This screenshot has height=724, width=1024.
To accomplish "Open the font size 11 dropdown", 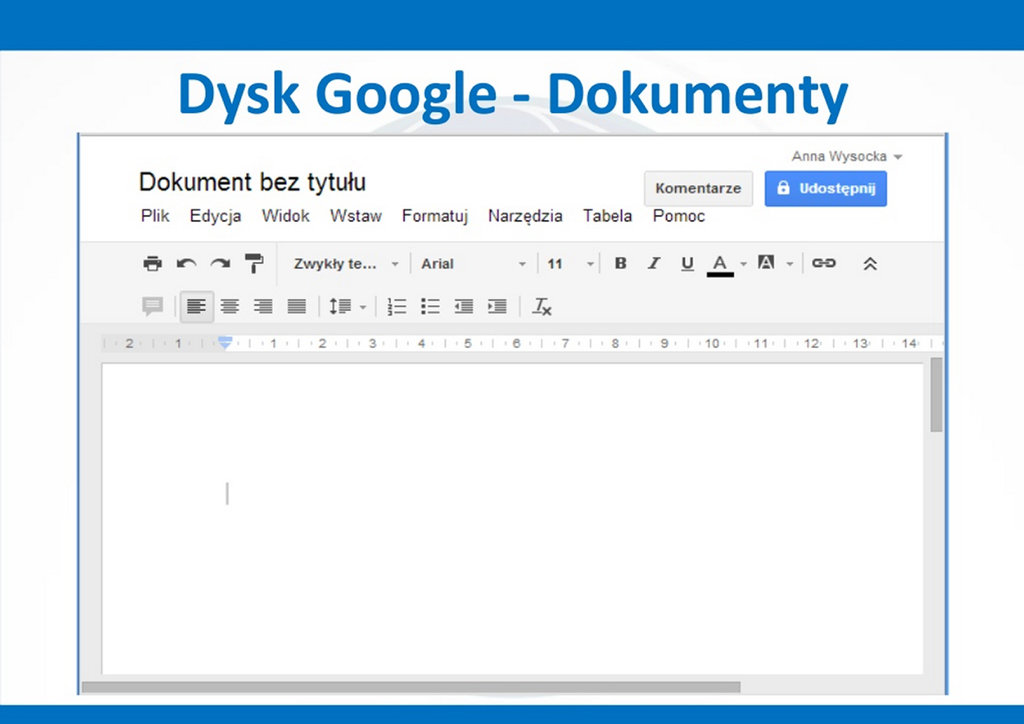I will tap(570, 264).
